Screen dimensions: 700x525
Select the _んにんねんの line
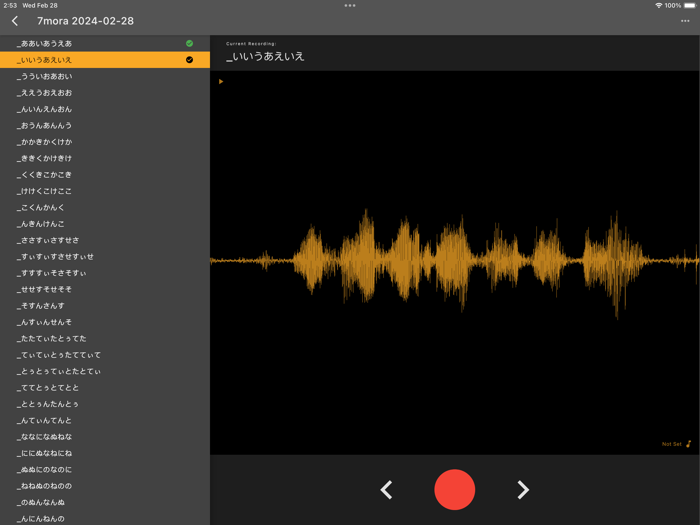(x=105, y=518)
